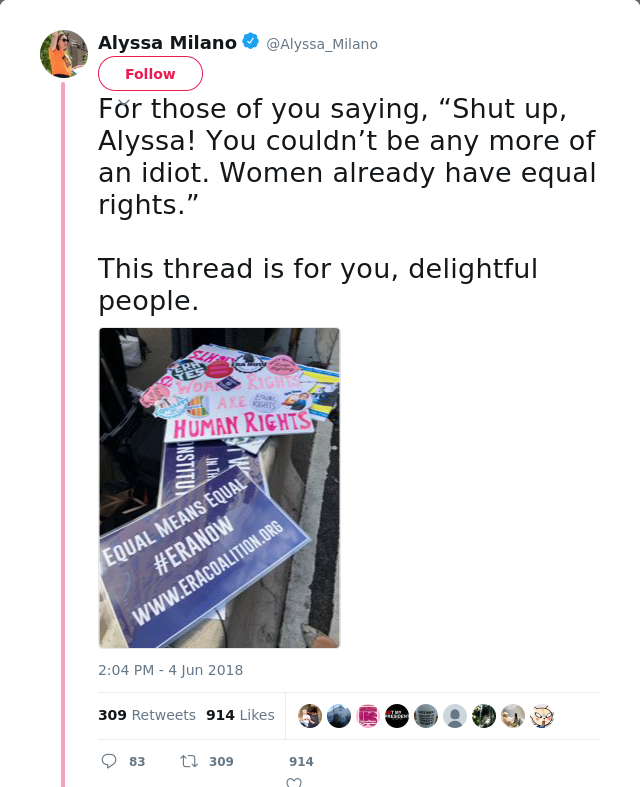Viewport: 640px width, 787px height.
Task: Open the Alyssa Milano display name link
Action: 167,42
